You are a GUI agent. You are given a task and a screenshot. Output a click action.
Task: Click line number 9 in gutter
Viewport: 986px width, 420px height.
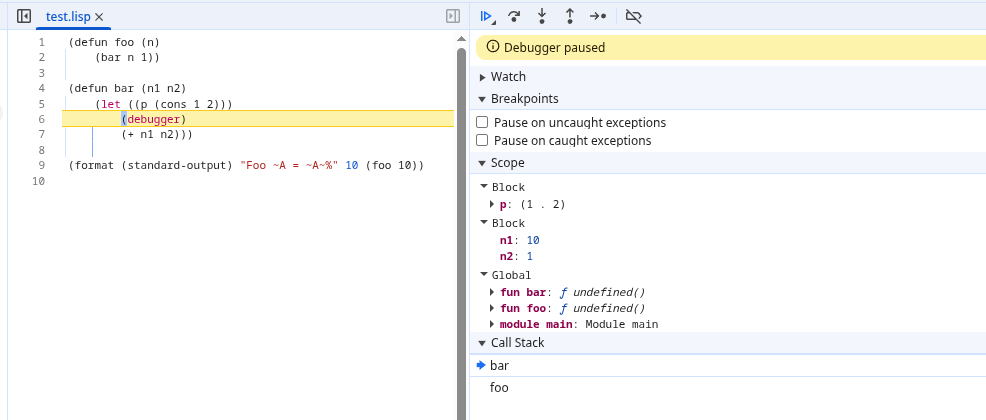click(41, 165)
